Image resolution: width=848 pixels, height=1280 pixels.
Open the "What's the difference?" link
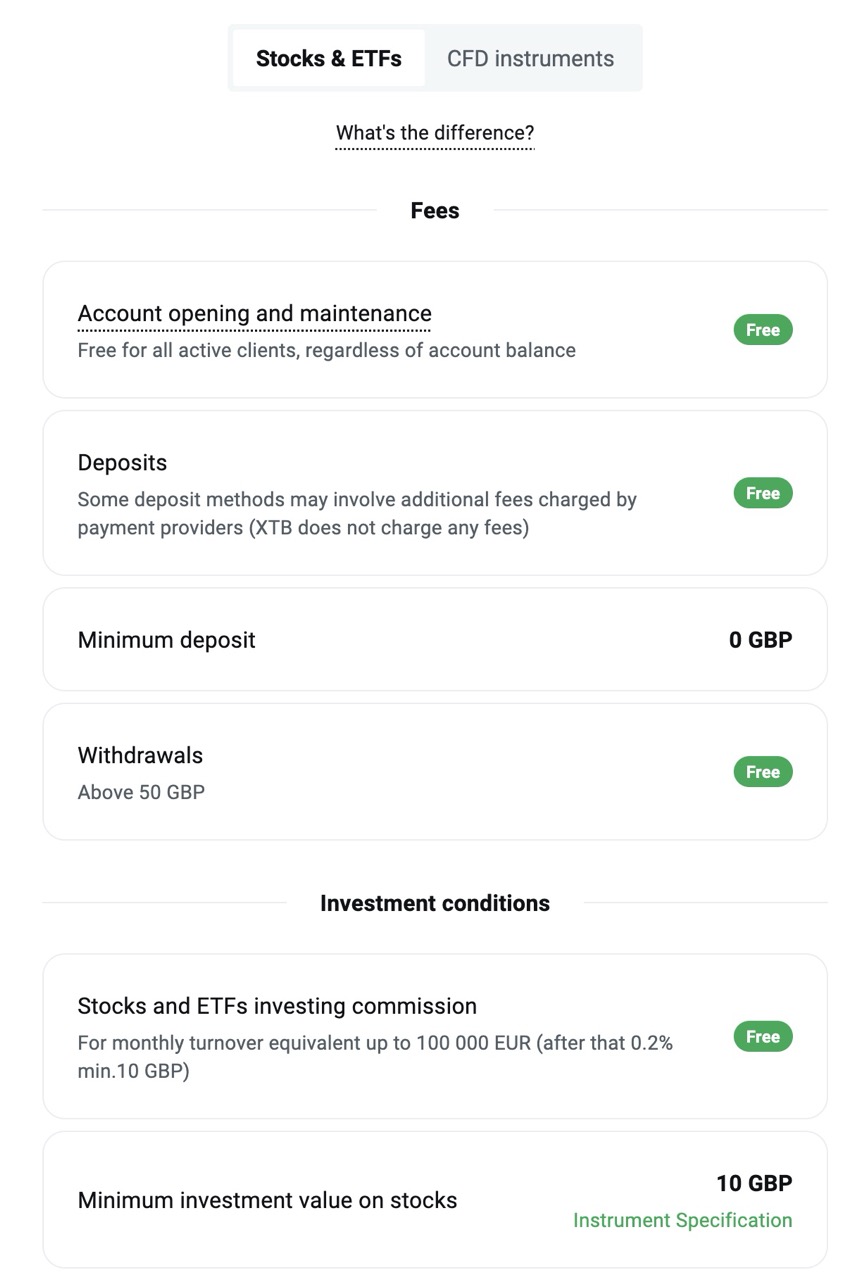click(x=435, y=133)
